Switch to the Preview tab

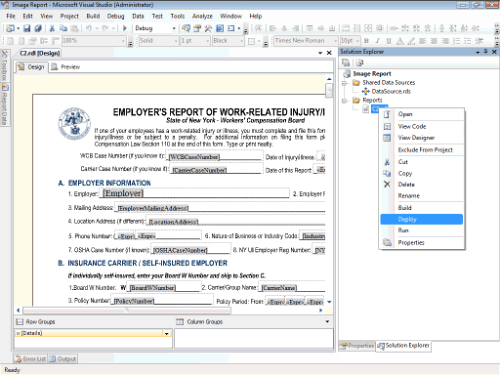pyautogui.click(x=66, y=67)
